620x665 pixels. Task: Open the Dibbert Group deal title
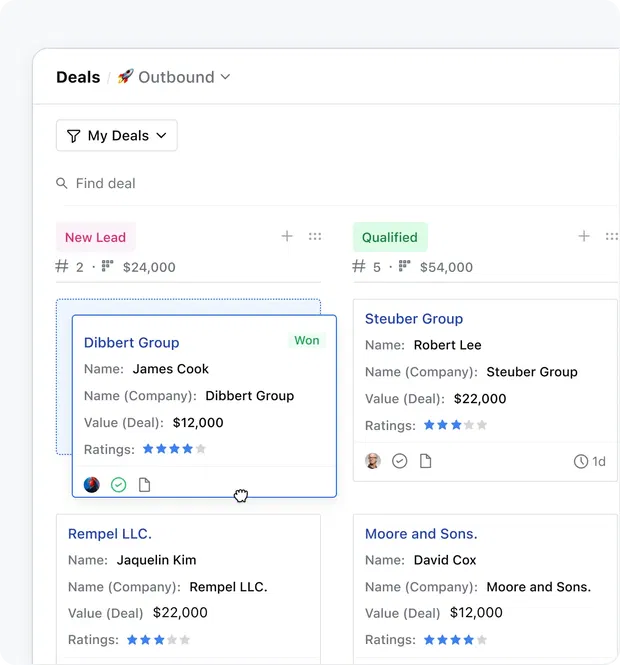coord(131,342)
